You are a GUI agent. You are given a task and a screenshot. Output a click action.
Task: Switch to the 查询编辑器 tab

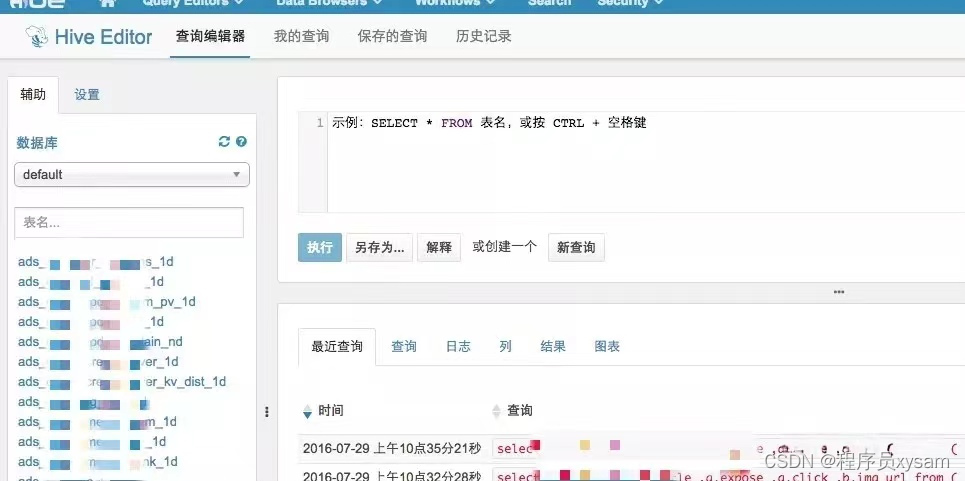(210, 36)
